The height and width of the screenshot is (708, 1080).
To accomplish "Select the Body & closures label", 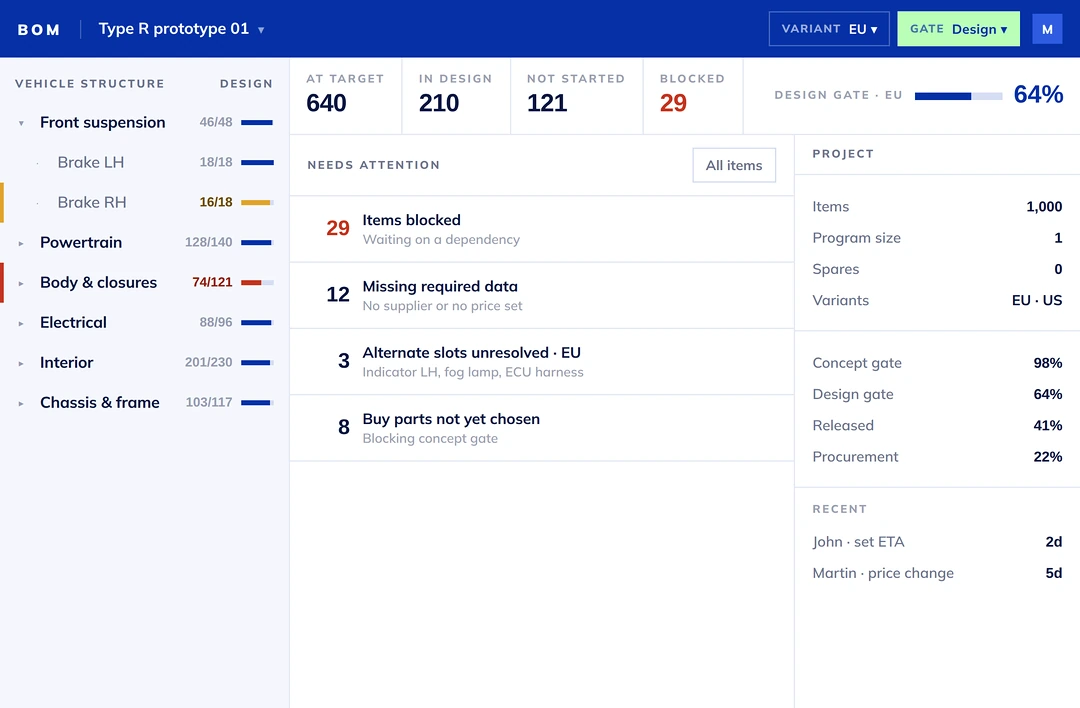I will click(x=98, y=282).
